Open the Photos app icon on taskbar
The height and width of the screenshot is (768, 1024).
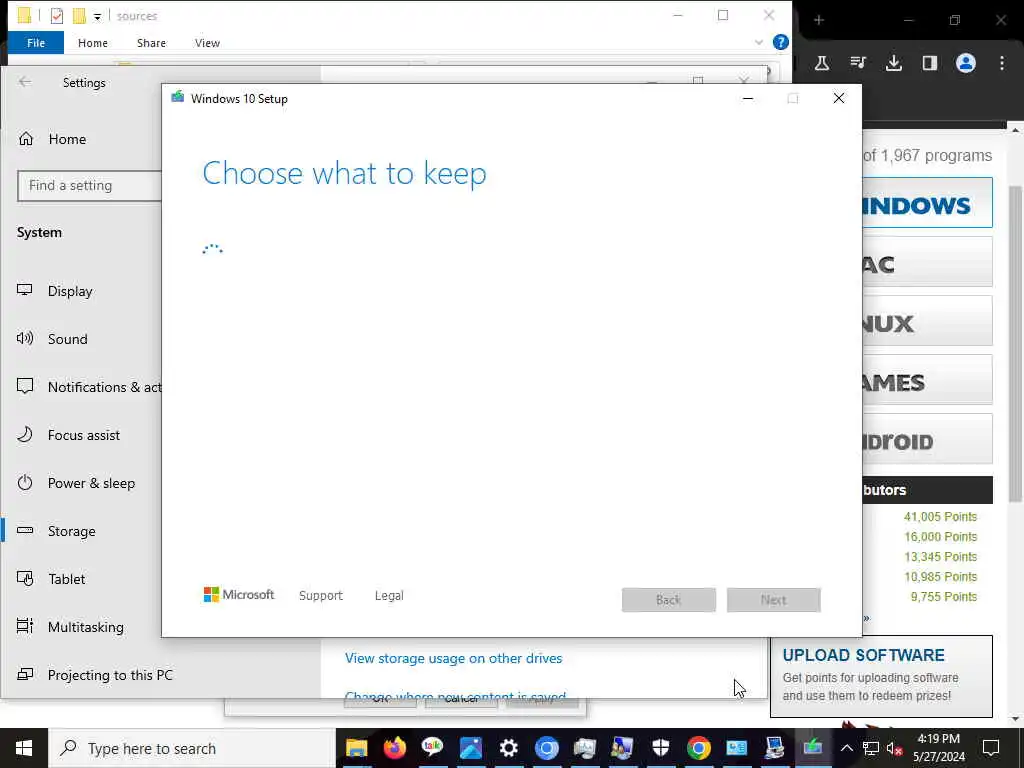[470, 748]
